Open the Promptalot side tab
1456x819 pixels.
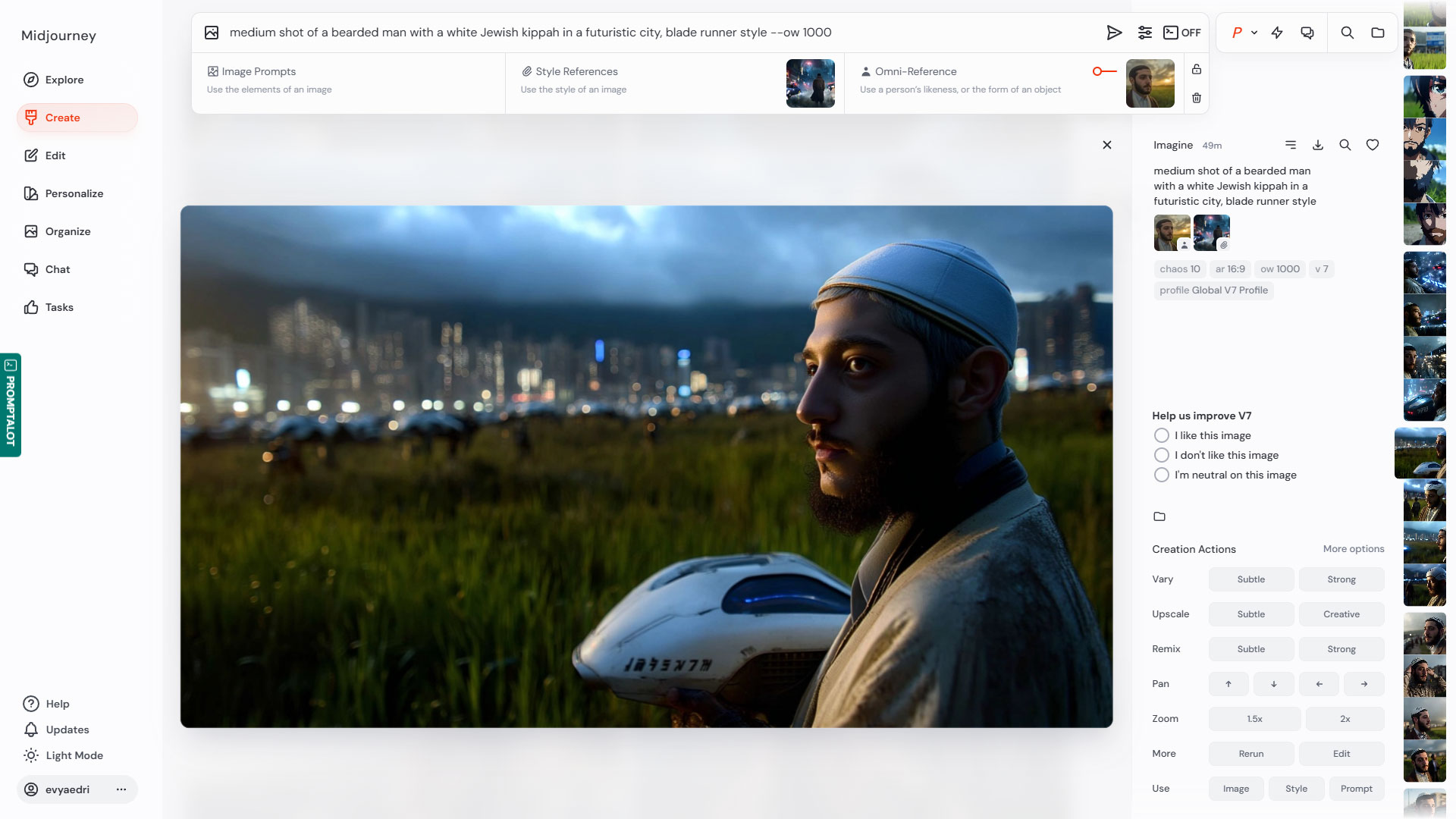(11, 405)
